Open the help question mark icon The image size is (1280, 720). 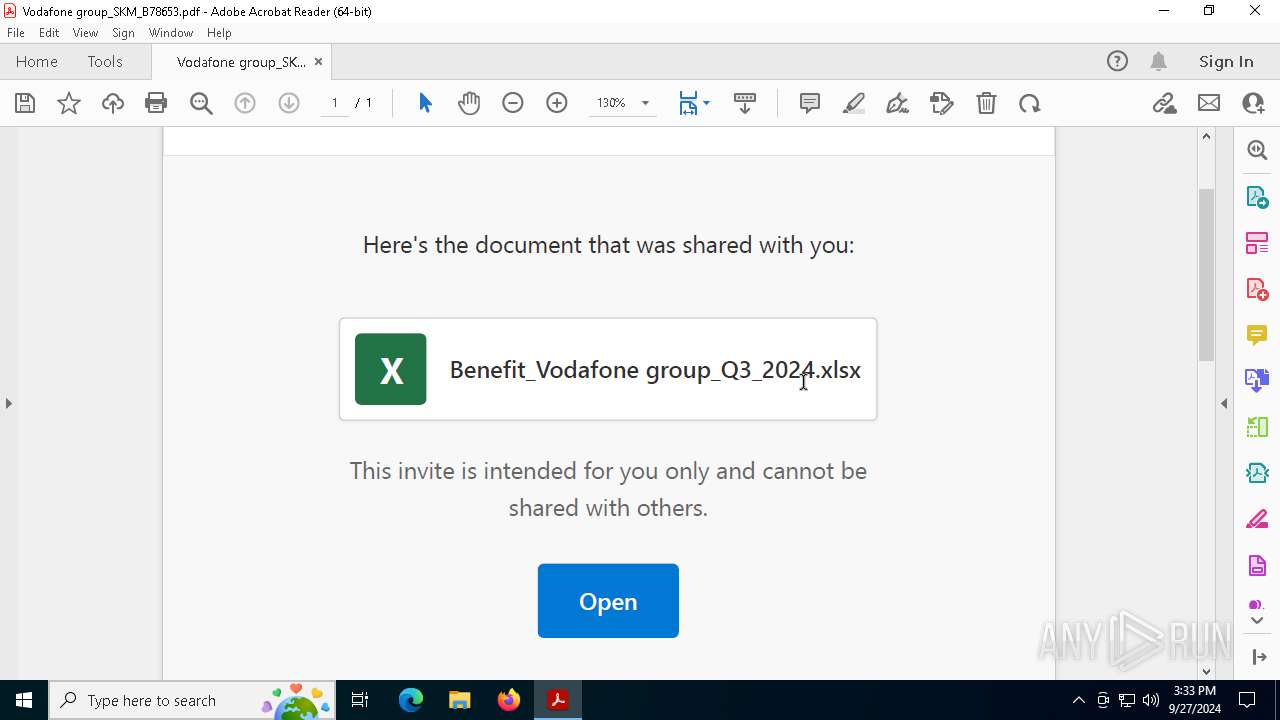pos(1117,61)
